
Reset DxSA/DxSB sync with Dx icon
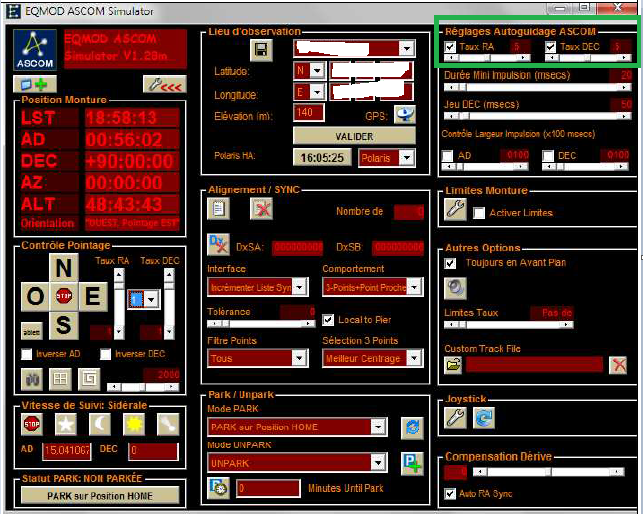tap(218, 244)
